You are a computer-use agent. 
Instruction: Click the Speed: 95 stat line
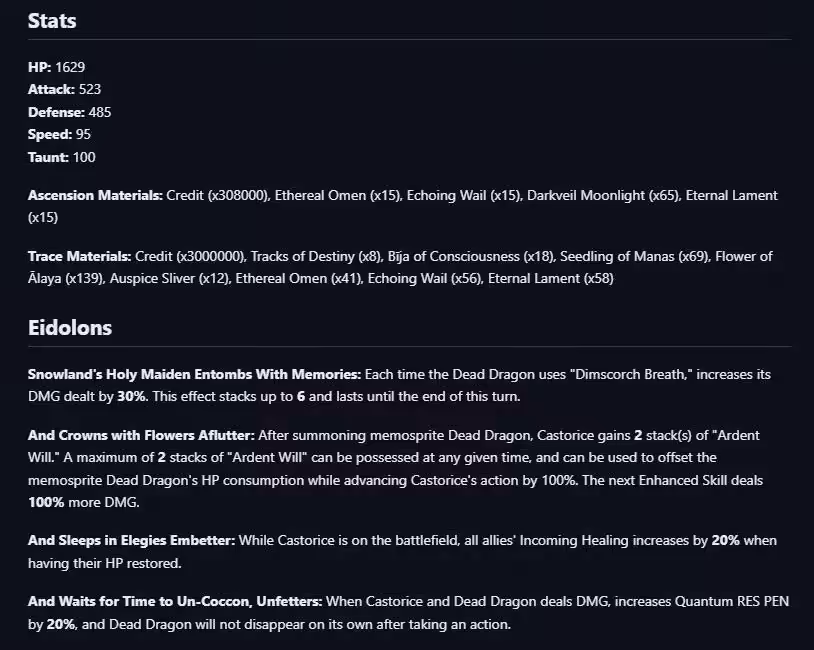pyautogui.click(x=59, y=134)
